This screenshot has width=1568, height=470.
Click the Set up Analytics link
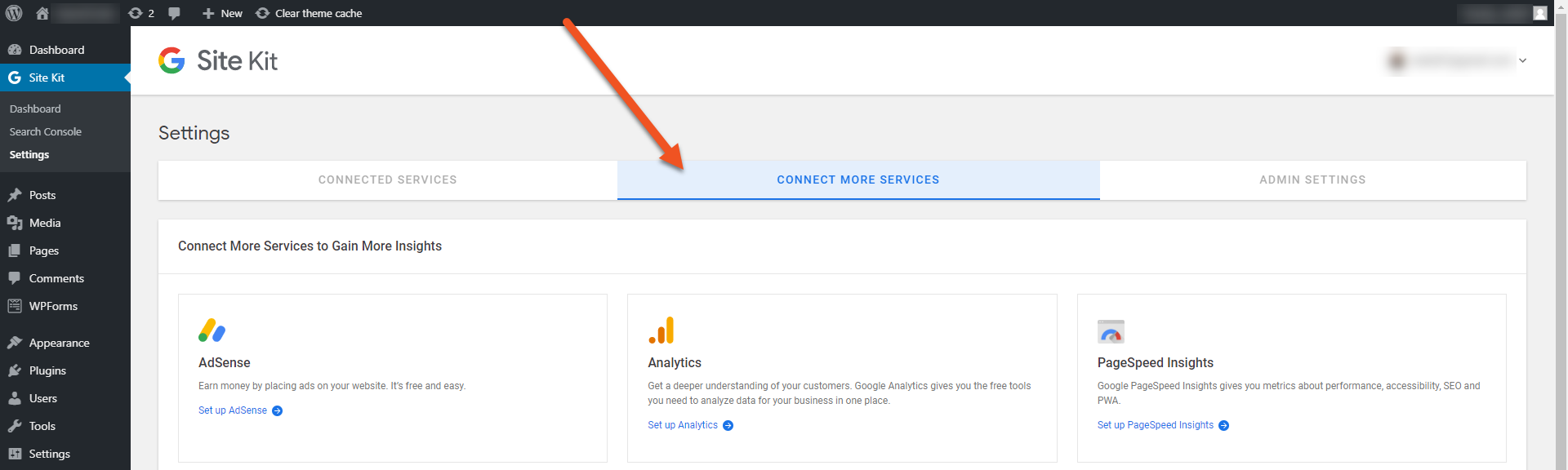click(683, 425)
